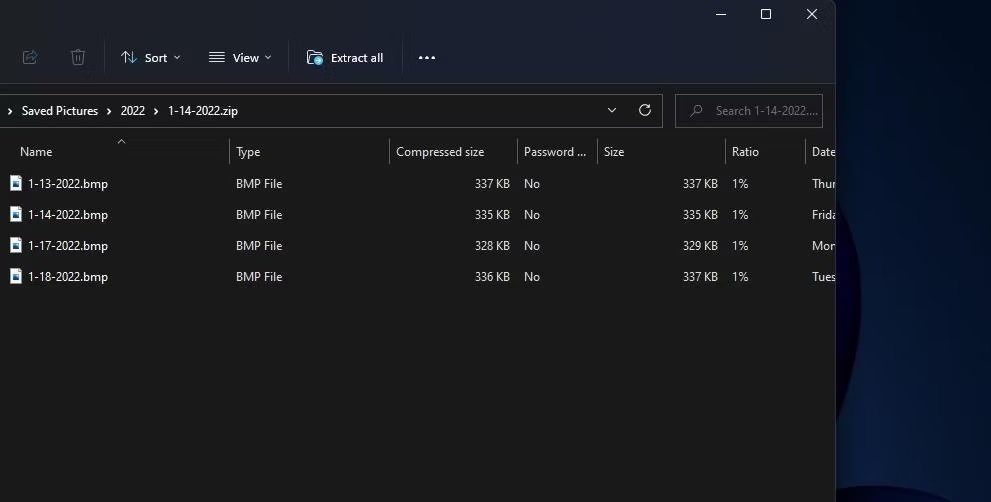Click the 1% ratio of 1-18-2022.bmp
991x502 pixels.
740,276
